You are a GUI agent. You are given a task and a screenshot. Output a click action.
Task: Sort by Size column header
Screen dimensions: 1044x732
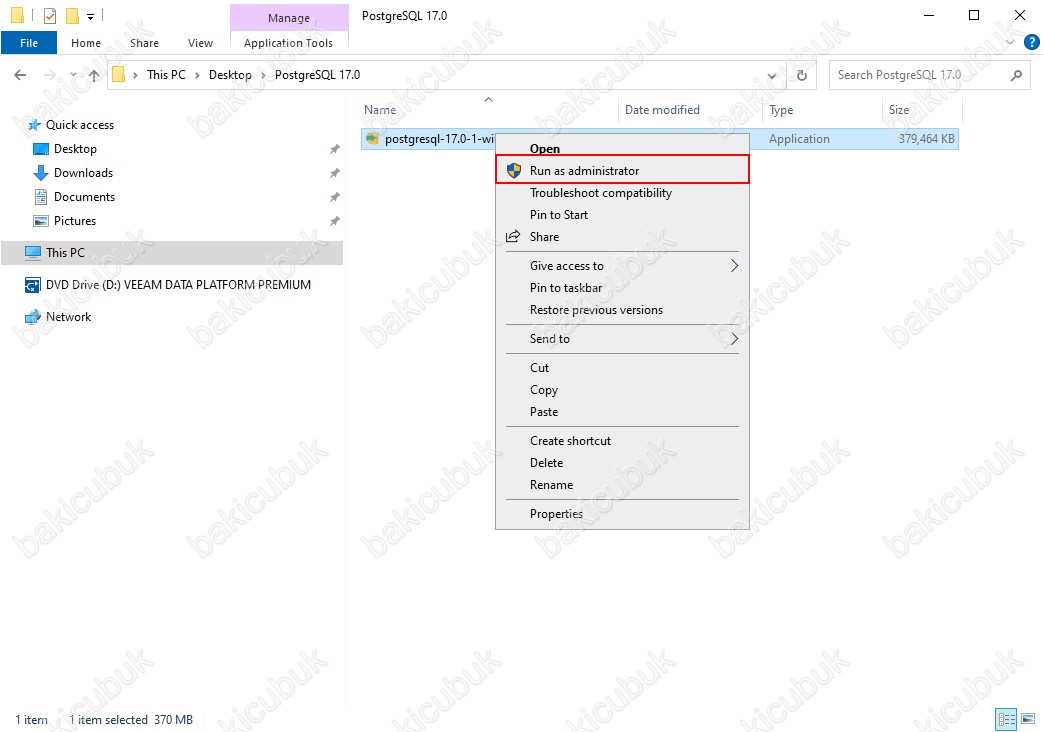pos(922,110)
